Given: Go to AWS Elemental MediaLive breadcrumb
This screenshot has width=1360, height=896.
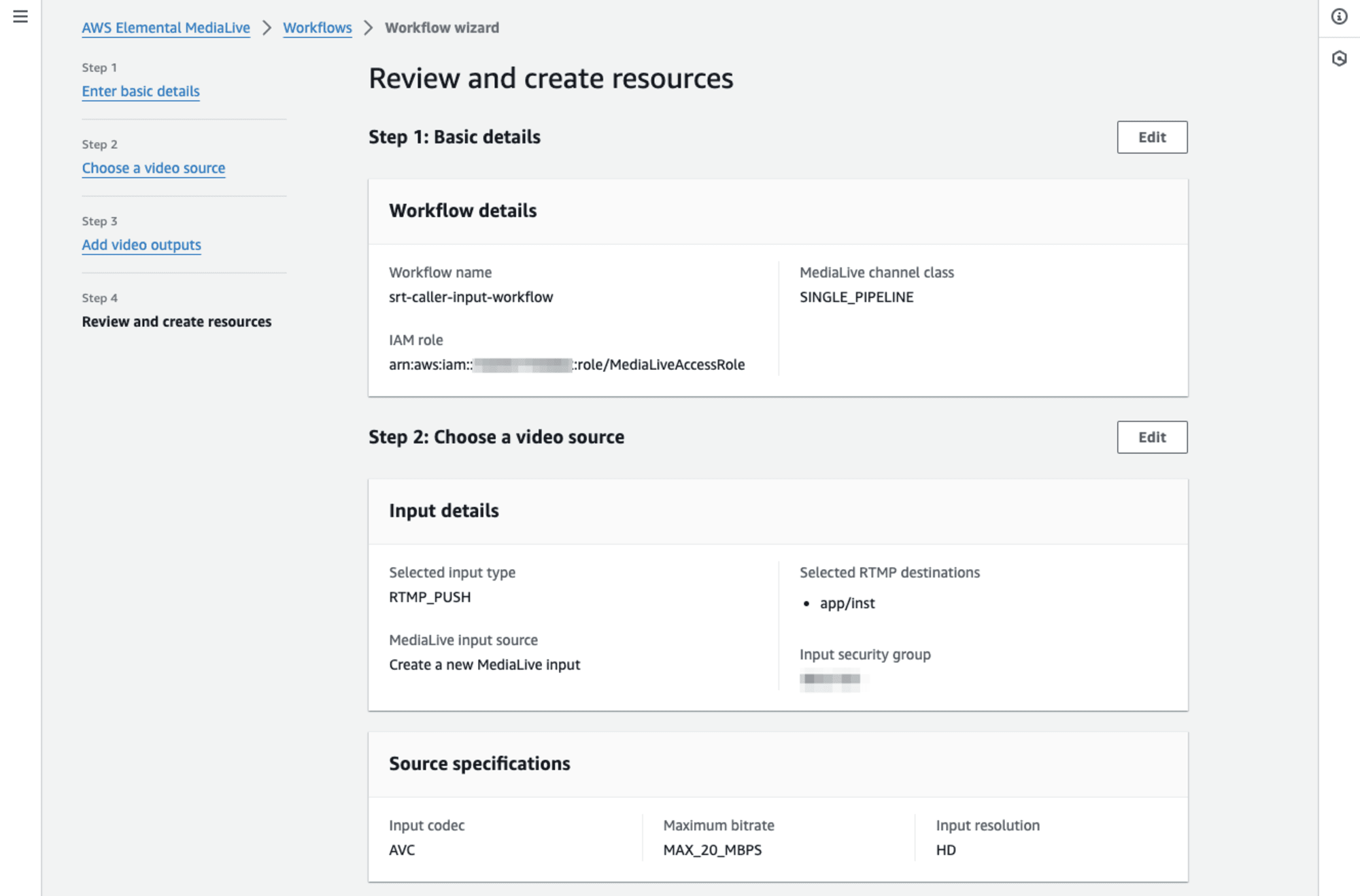Looking at the screenshot, I should pos(166,28).
